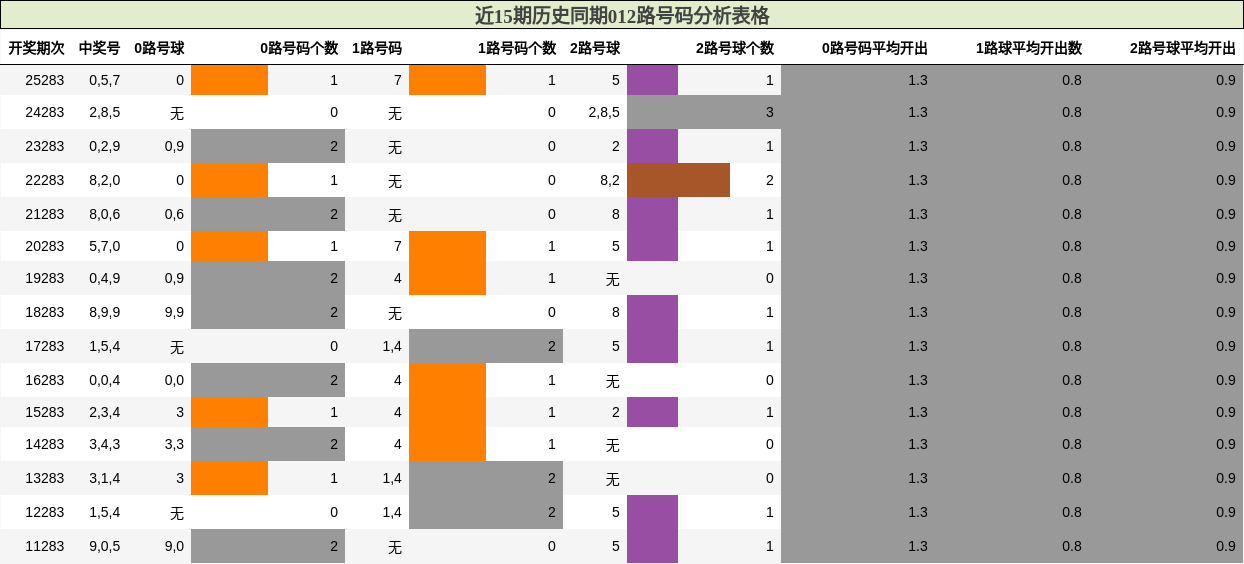This screenshot has height=564, width=1244.
Task: Click winning number 0,2,9 in row 23283
Action: pos(105,146)
